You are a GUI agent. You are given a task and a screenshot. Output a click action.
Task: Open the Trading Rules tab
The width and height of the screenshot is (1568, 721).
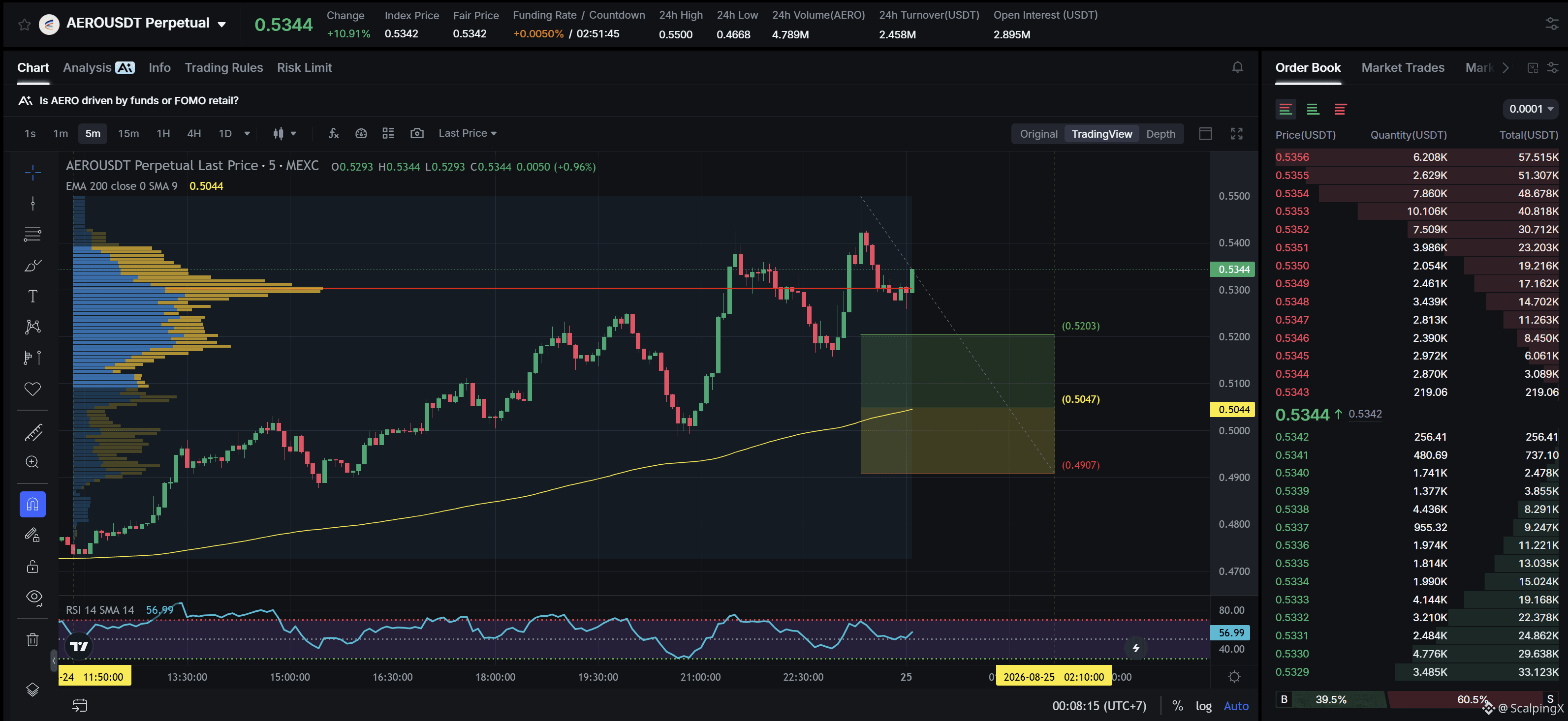coord(224,67)
